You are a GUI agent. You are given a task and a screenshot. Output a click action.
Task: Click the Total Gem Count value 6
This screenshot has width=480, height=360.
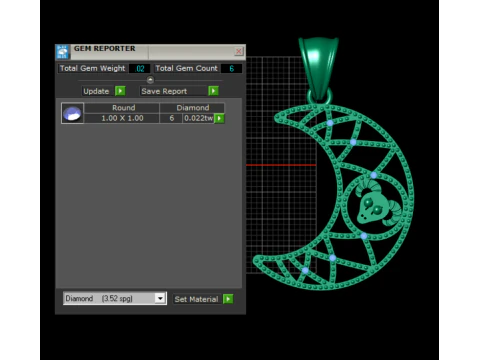pyautogui.click(x=231, y=69)
